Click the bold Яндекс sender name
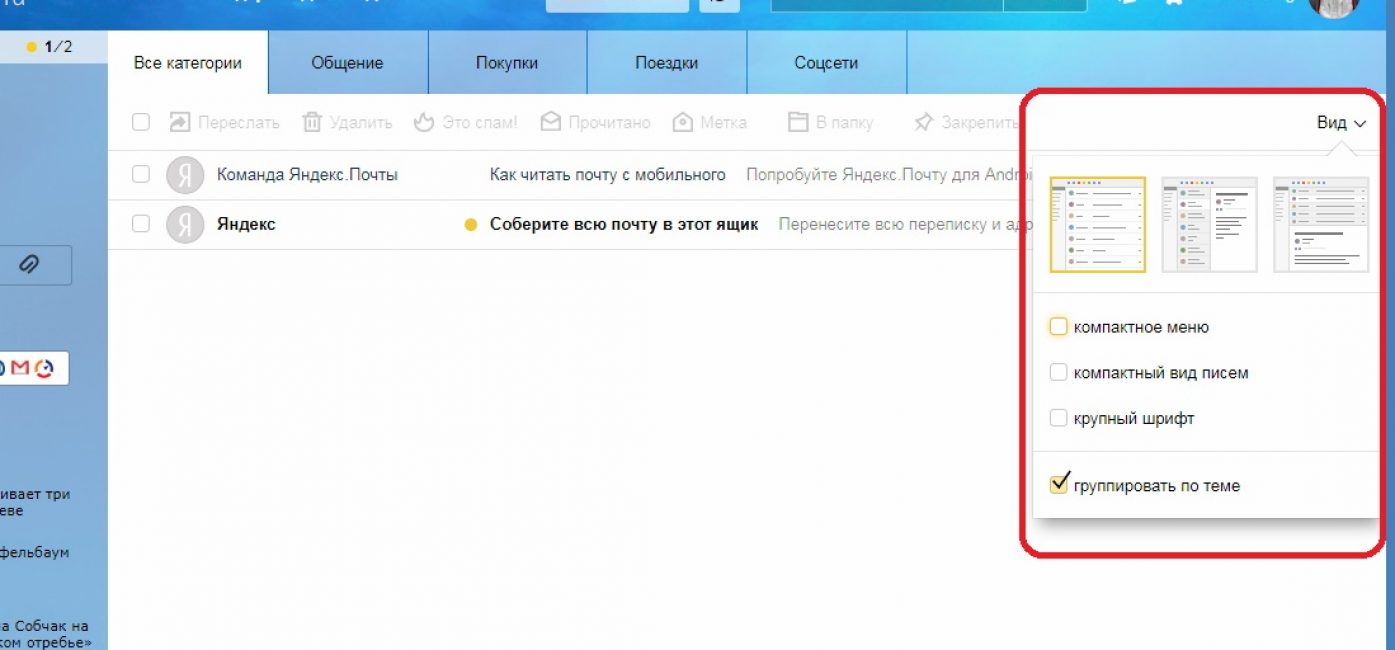The width and height of the screenshot is (1395, 650). (x=246, y=224)
